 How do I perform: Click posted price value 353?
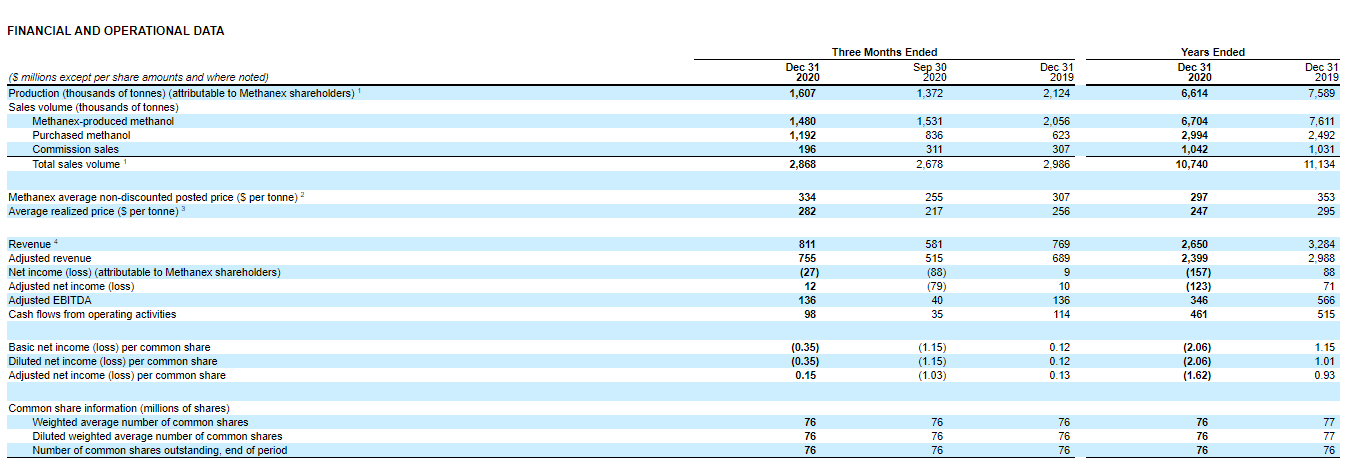tap(1328, 197)
